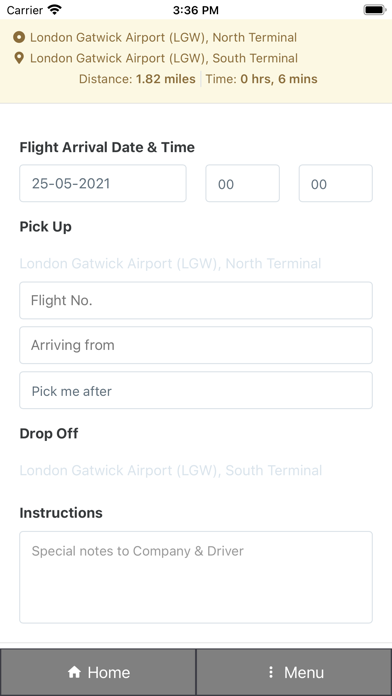The width and height of the screenshot is (392, 696).
Task: Tap the house icon beside Home
Action: pos(74,672)
